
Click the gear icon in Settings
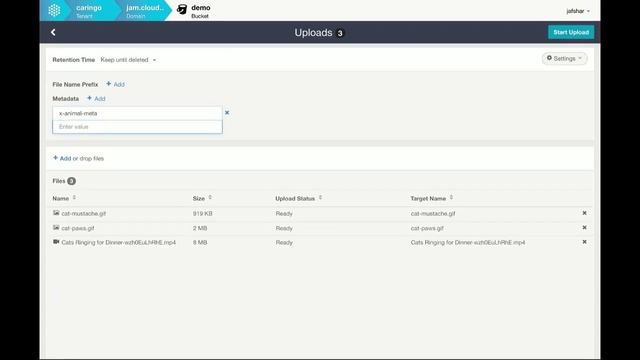(x=549, y=58)
